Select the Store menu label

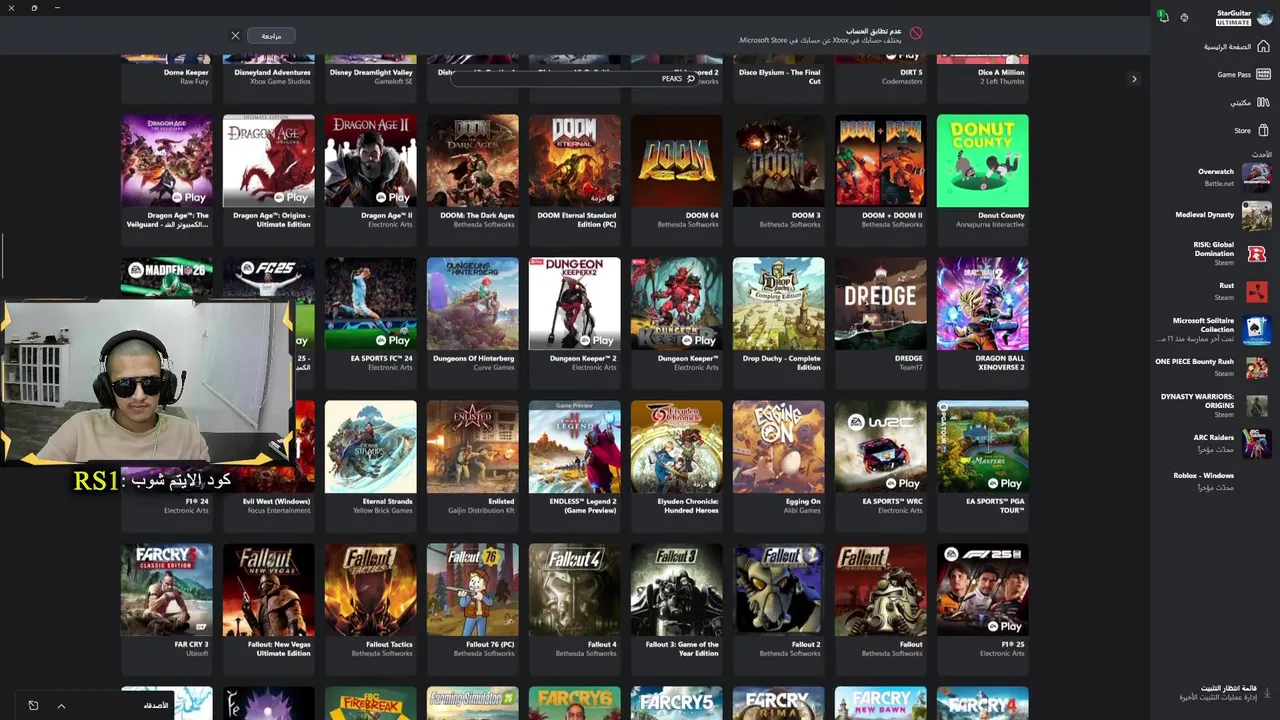(1243, 130)
